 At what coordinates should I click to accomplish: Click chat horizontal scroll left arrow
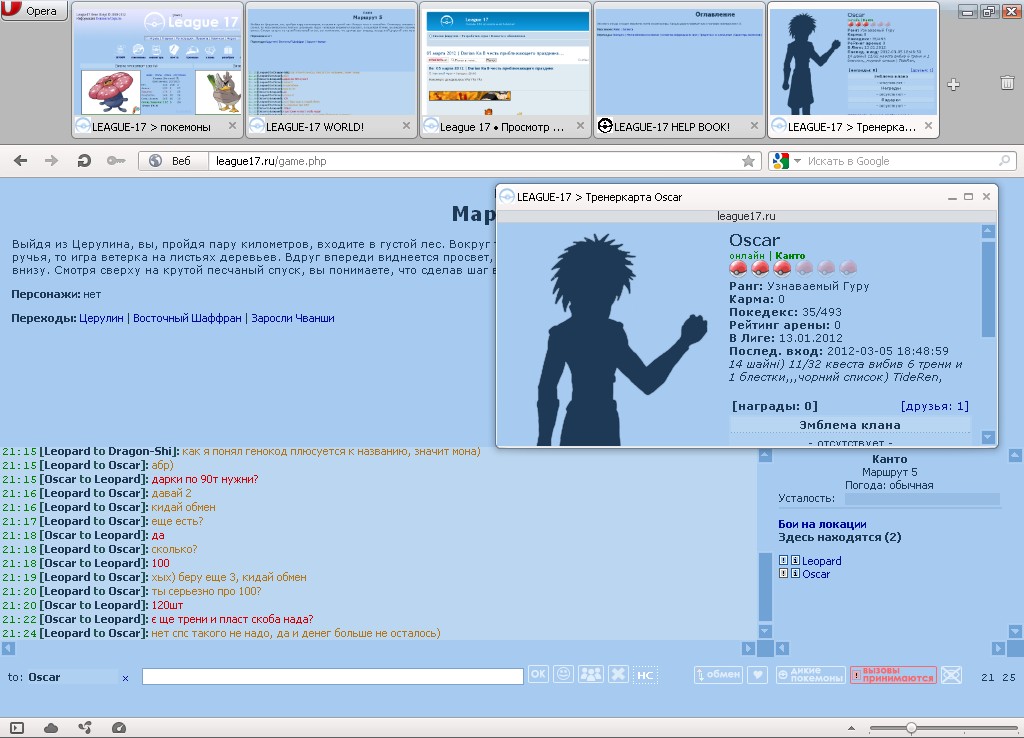(x=8, y=648)
